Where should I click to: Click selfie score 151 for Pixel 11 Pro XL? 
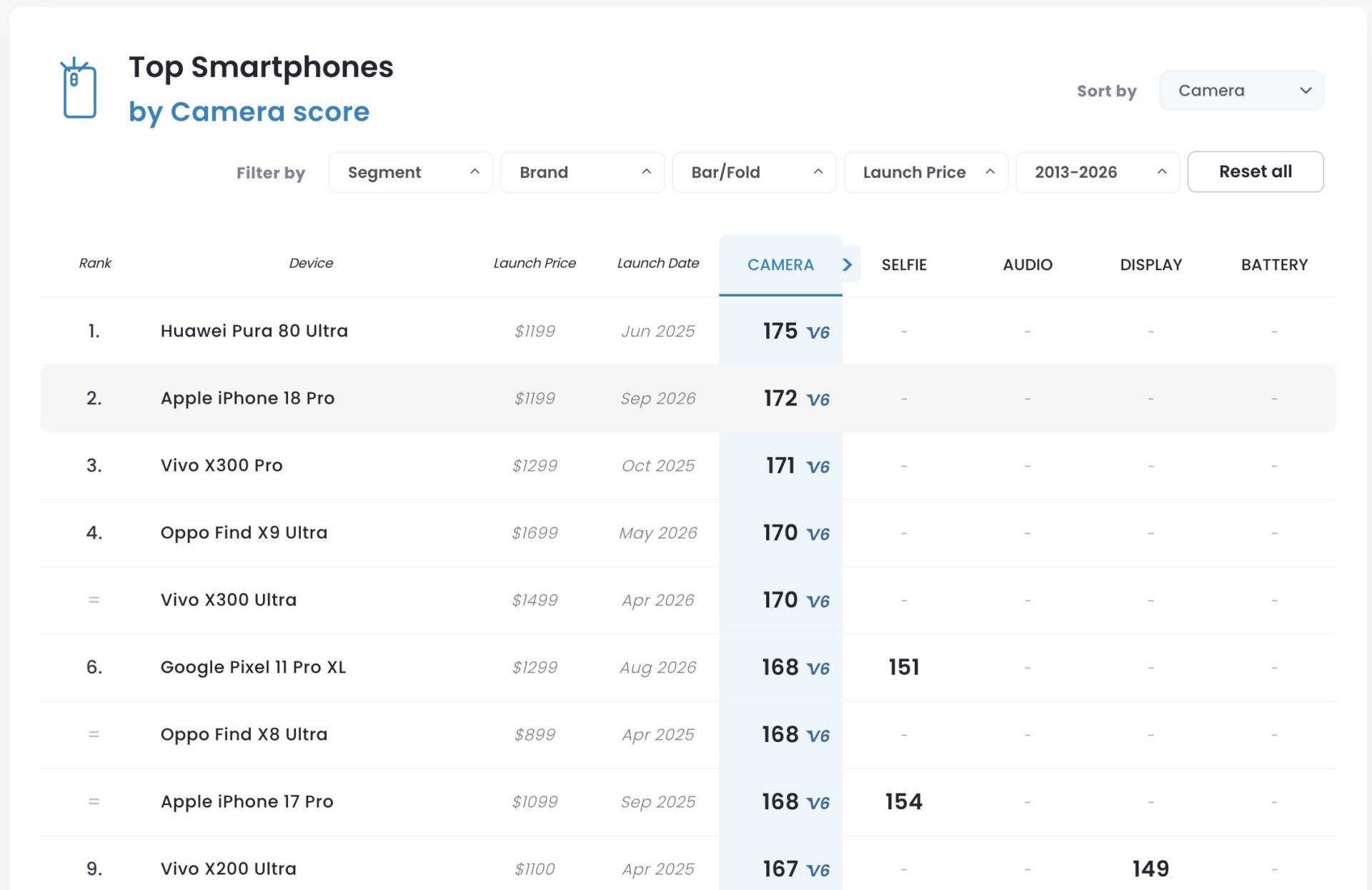(x=904, y=667)
